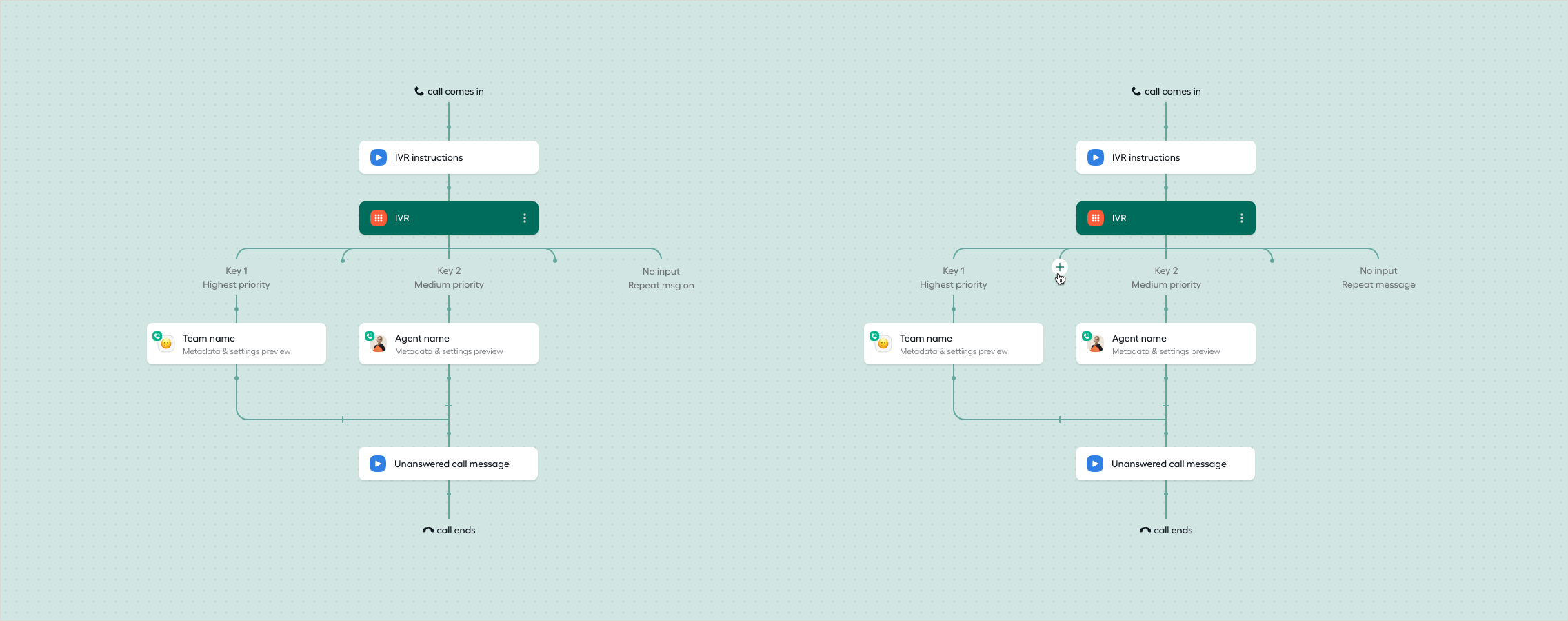
Task: Click the 'Repeat message' no-input label
Action: pyautogui.click(x=1378, y=285)
